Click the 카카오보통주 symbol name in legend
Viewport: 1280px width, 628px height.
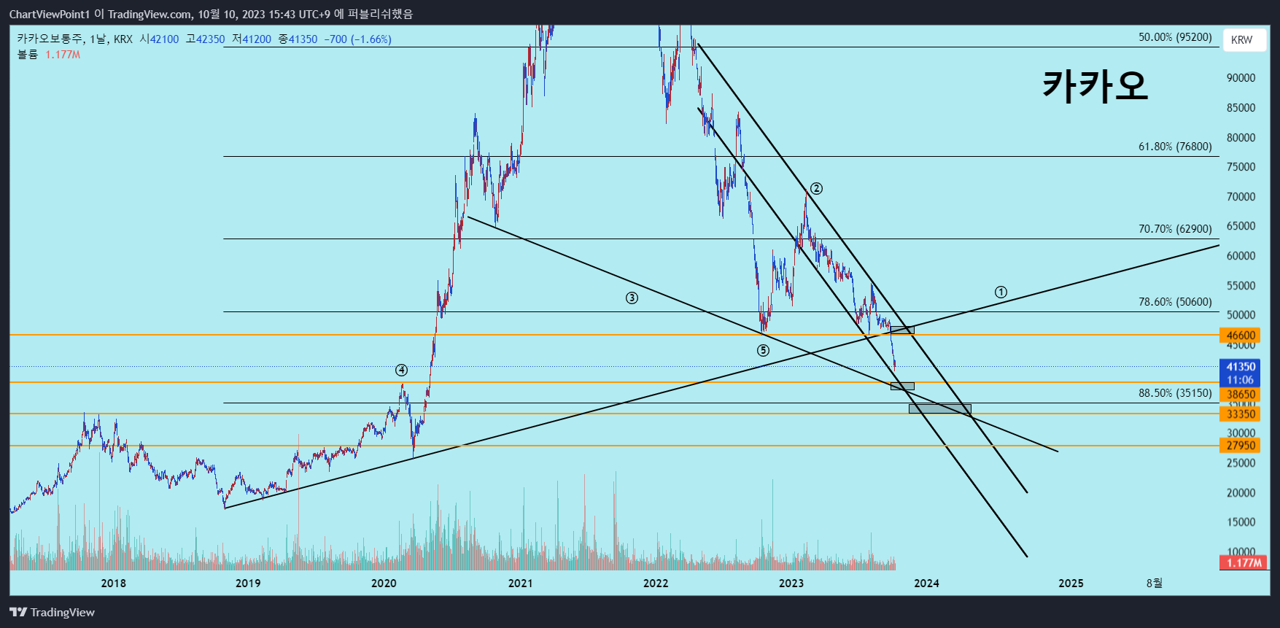50,39
